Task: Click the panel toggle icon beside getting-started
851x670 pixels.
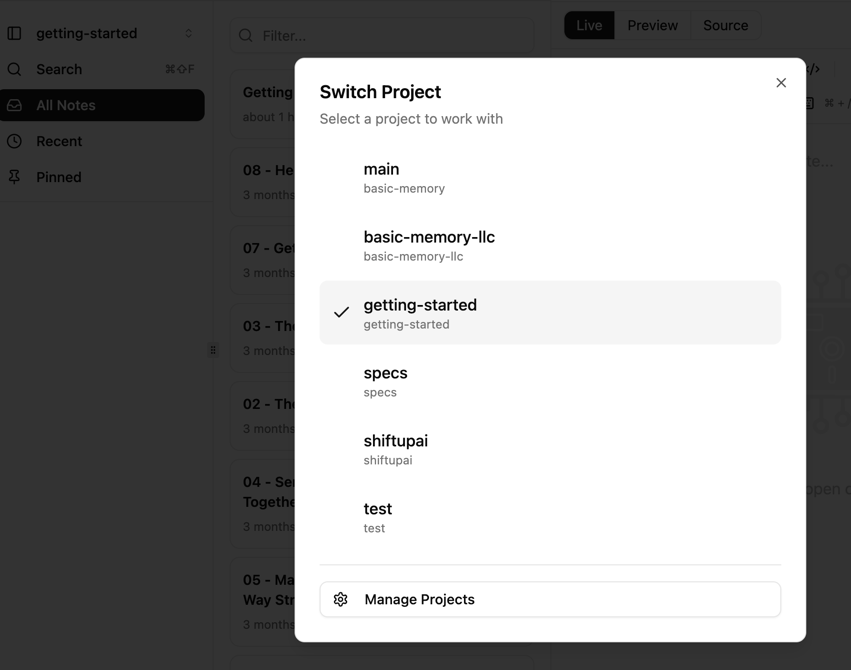Action: tap(14, 32)
